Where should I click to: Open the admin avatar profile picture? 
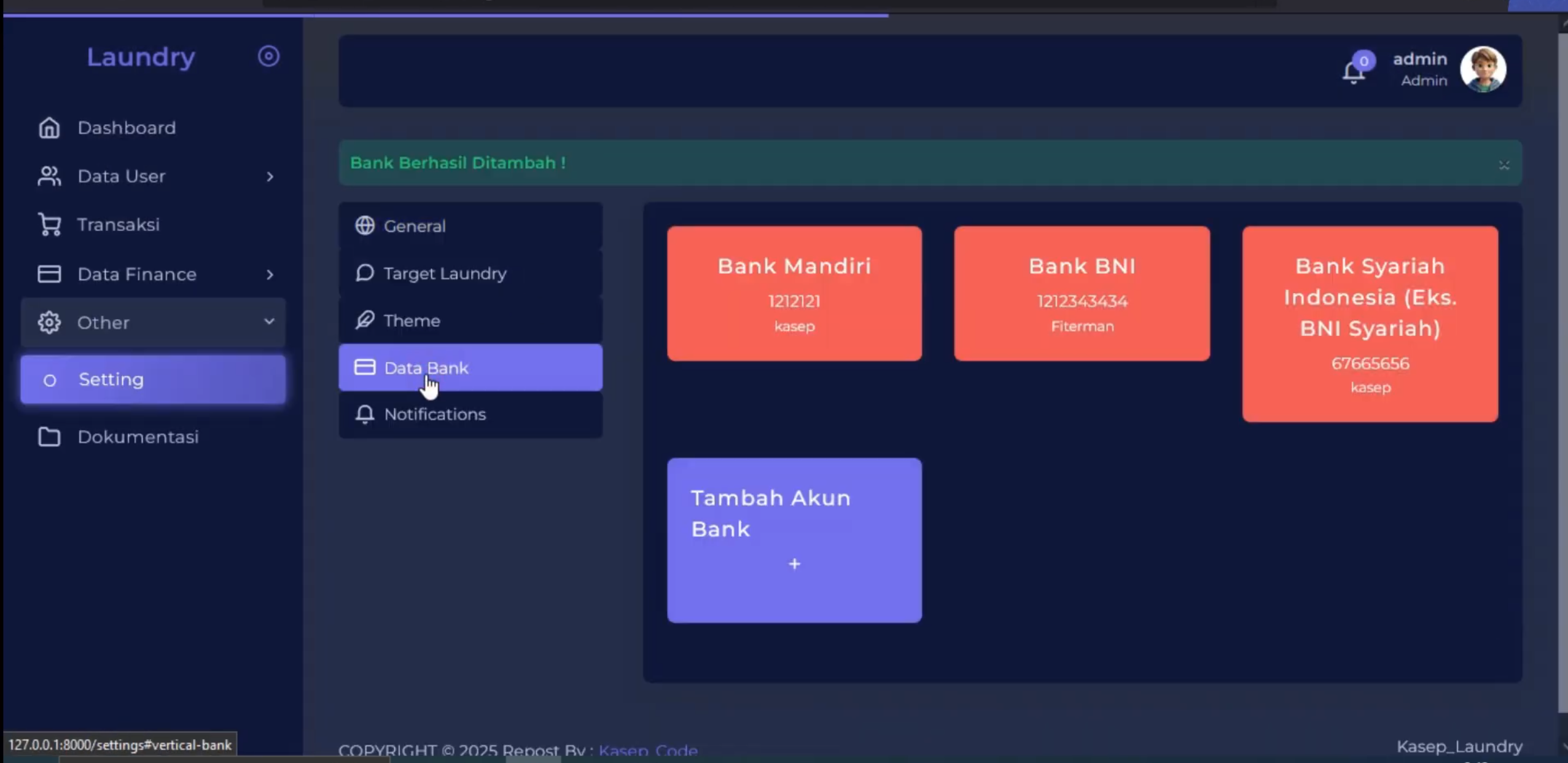pyautogui.click(x=1483, y=69)
